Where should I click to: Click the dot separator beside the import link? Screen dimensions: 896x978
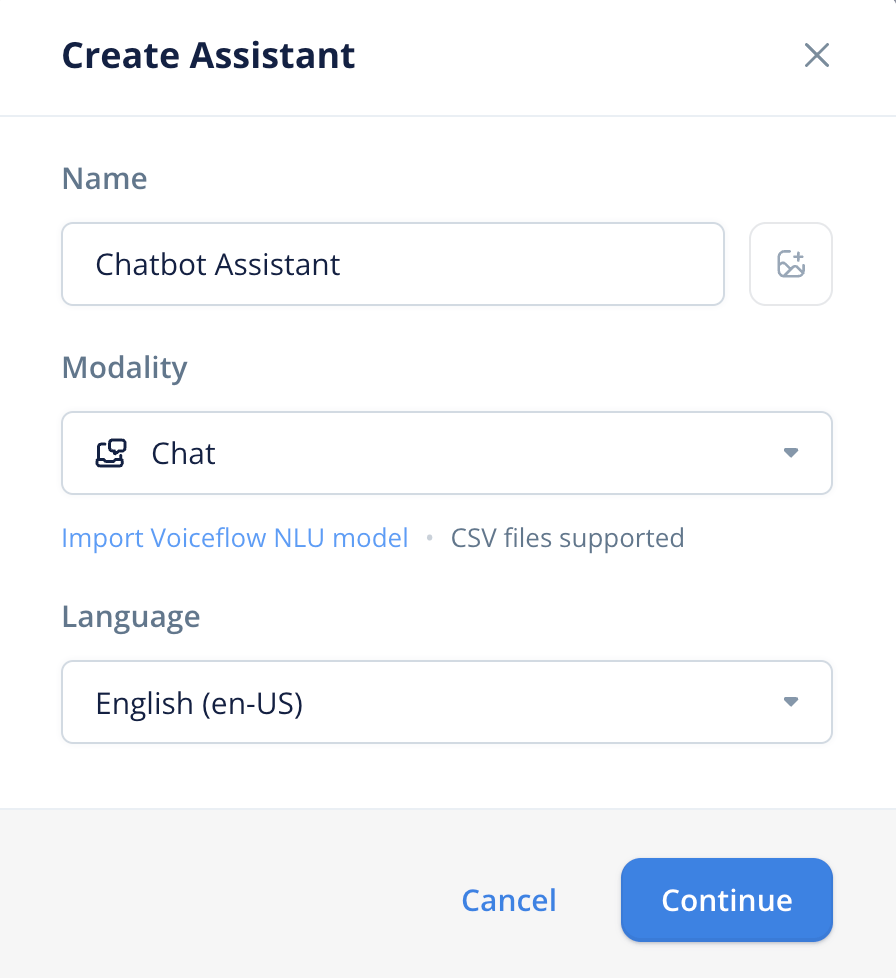[x=430, y=538]
